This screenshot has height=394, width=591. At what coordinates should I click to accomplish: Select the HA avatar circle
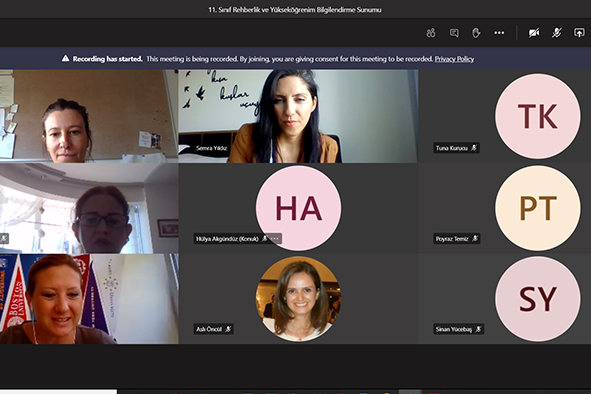pos(299,208)
